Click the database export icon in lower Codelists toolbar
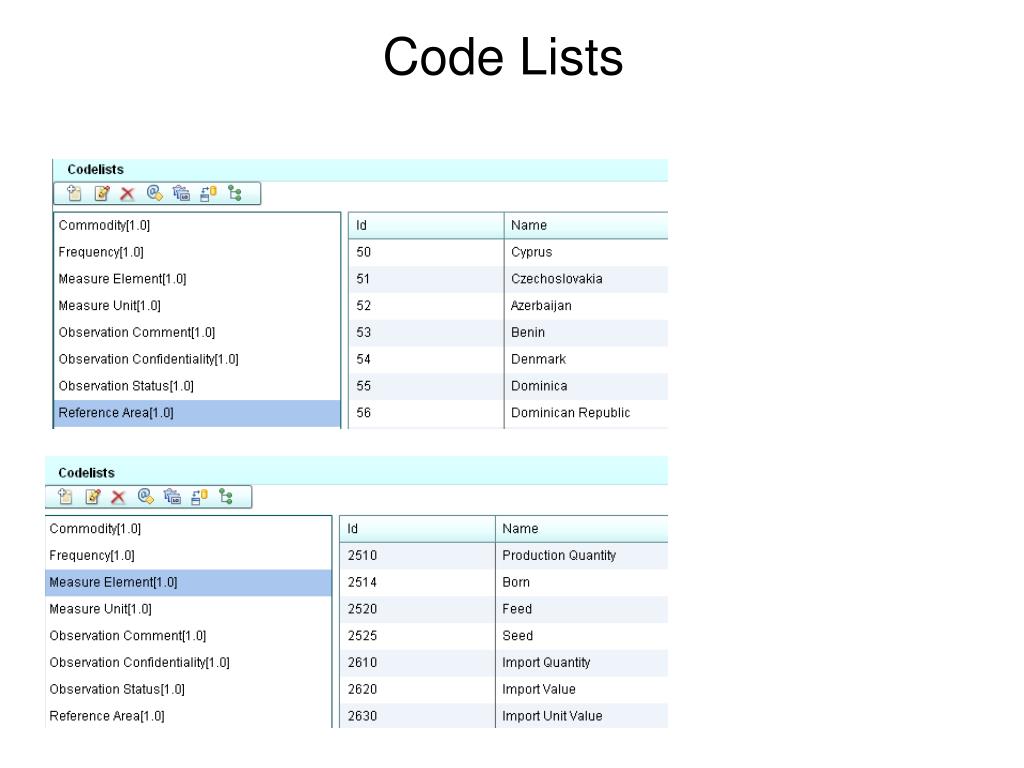Screen dimensions: 1024x768 [x=199, y=497]
